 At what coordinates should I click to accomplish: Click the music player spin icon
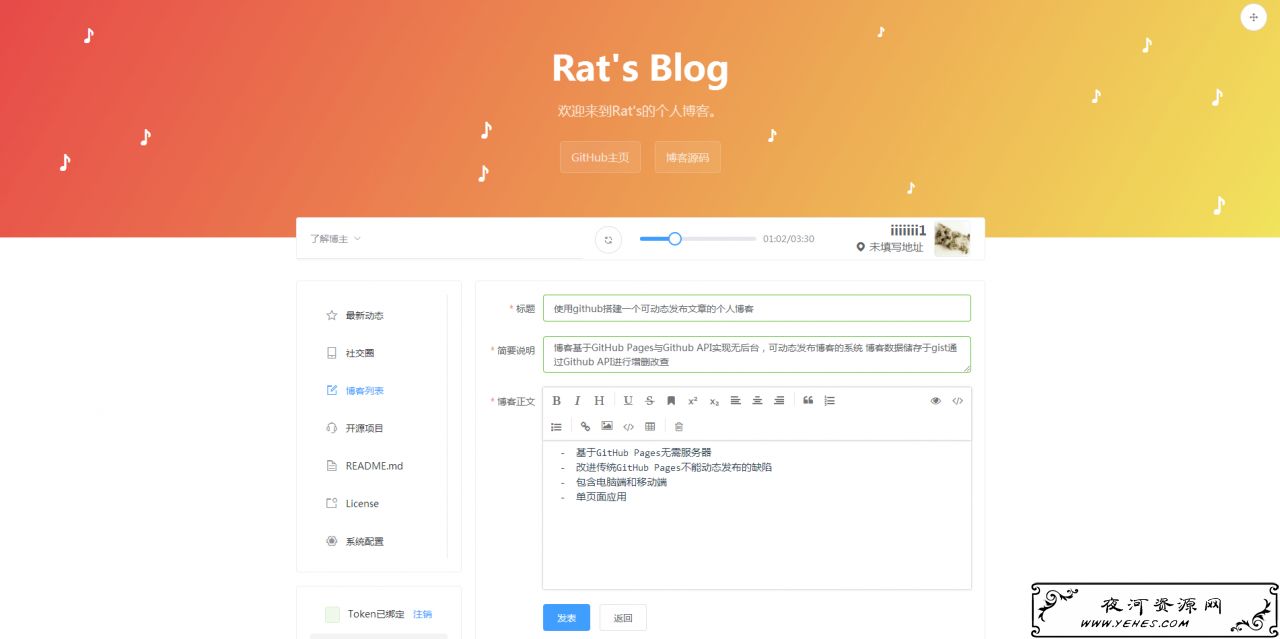(608, 239)
